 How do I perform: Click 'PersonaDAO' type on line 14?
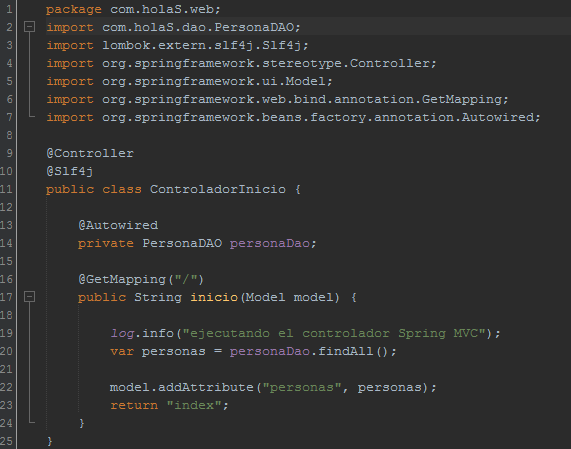coord(182,243)
